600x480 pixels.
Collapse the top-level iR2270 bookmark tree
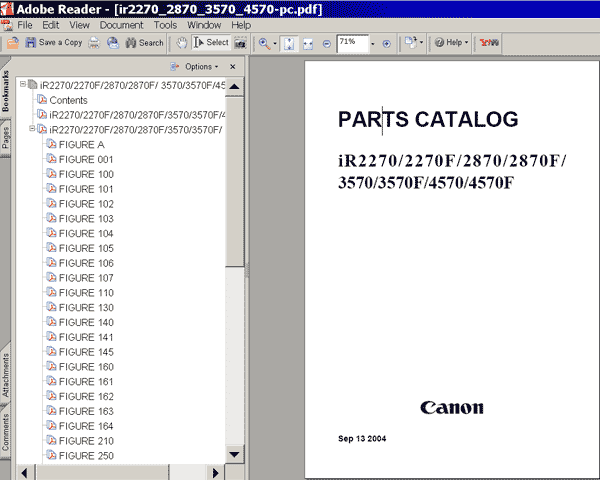(23, 84)
